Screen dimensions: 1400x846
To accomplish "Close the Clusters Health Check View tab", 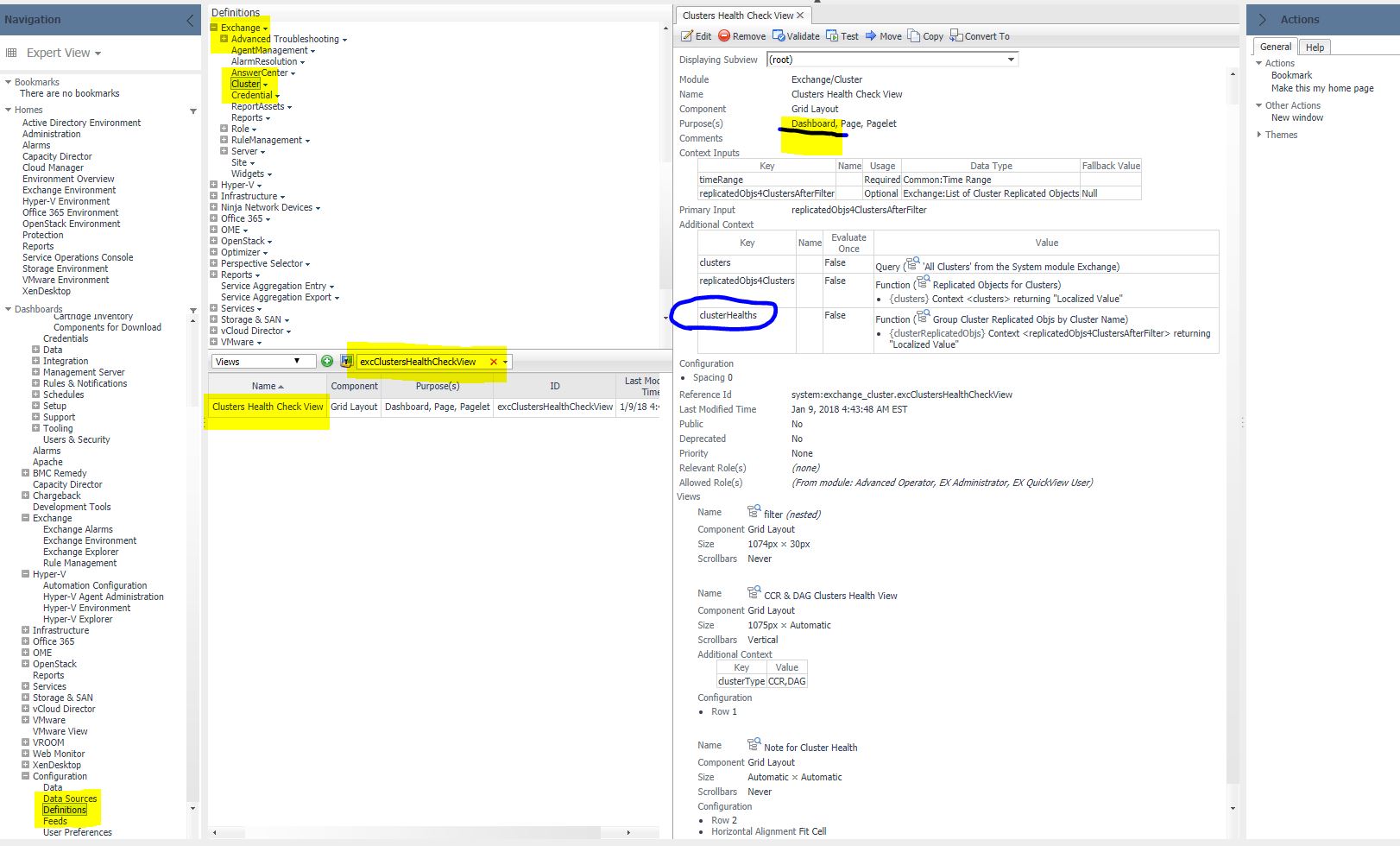I will [800, 16].
